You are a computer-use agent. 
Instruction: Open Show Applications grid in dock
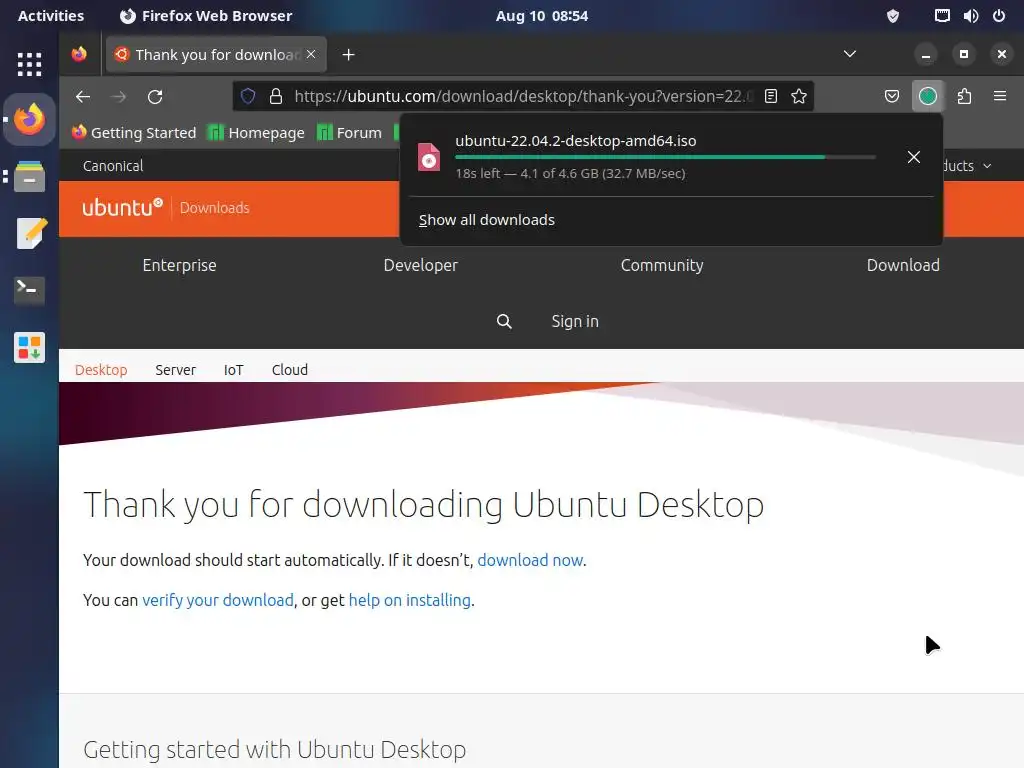[29, 64]
